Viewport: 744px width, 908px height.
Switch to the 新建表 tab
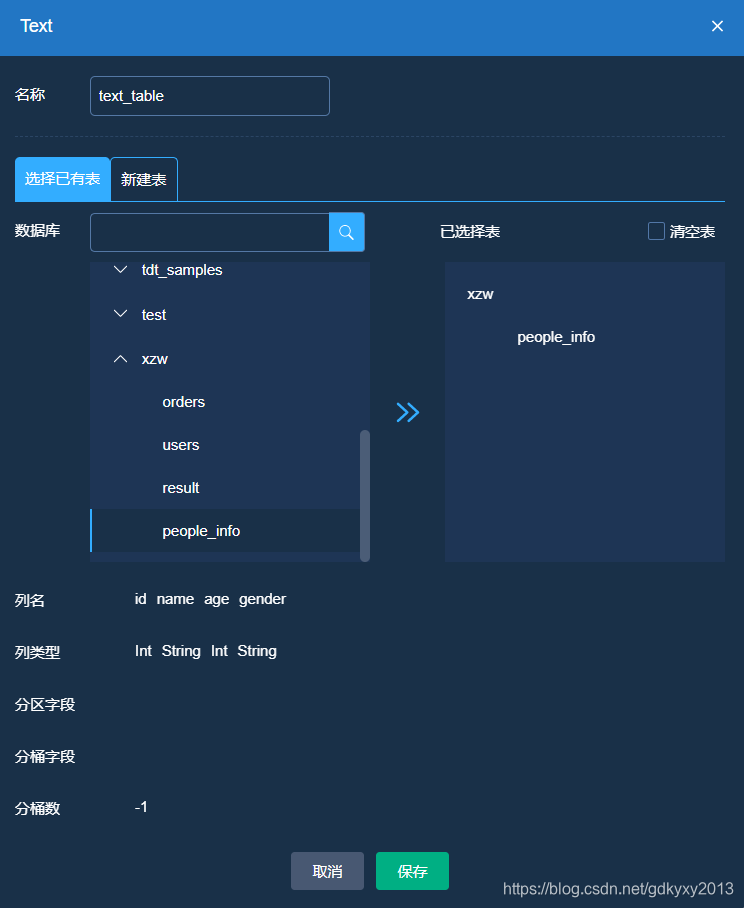(x=144, y=180)
